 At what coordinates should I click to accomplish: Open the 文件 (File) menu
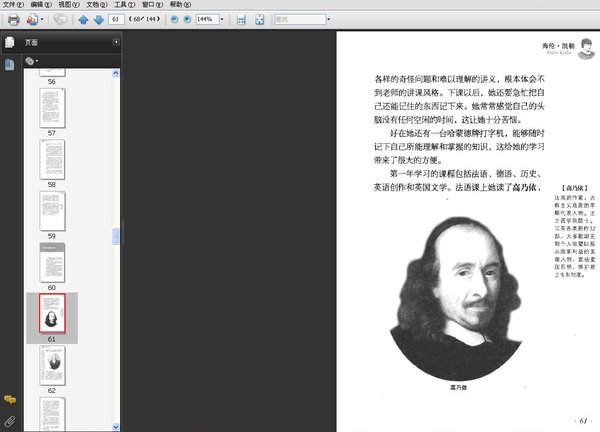[x=12, y=4]
